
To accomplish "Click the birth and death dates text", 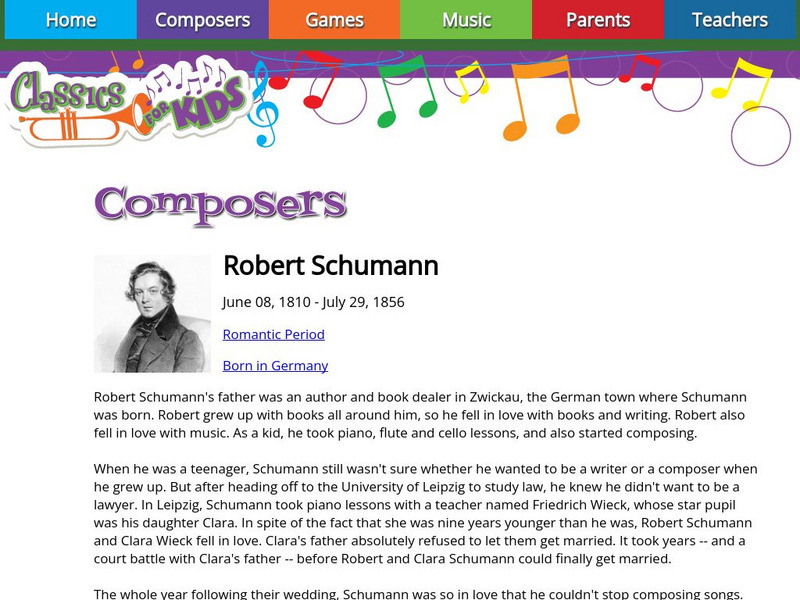I will (x=313, y=302).
